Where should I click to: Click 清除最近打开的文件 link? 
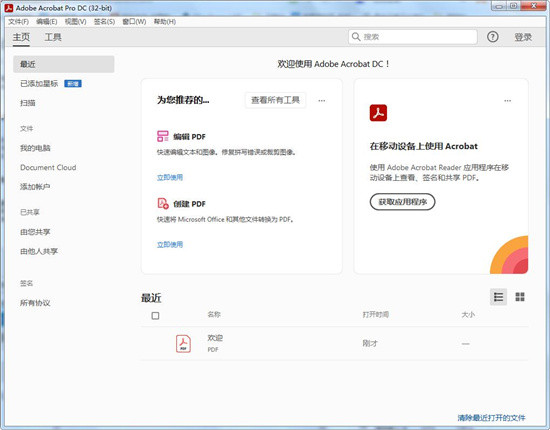(x=491, y=418)
